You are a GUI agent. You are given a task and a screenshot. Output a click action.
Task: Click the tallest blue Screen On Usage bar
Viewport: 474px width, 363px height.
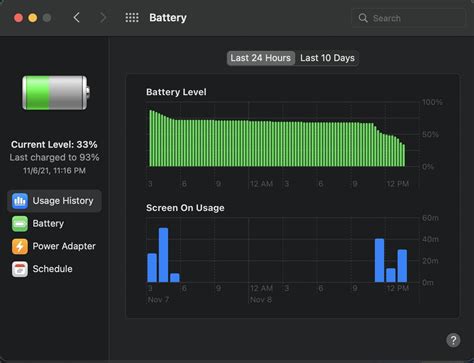pyautogui.click(x=163, y=255)
